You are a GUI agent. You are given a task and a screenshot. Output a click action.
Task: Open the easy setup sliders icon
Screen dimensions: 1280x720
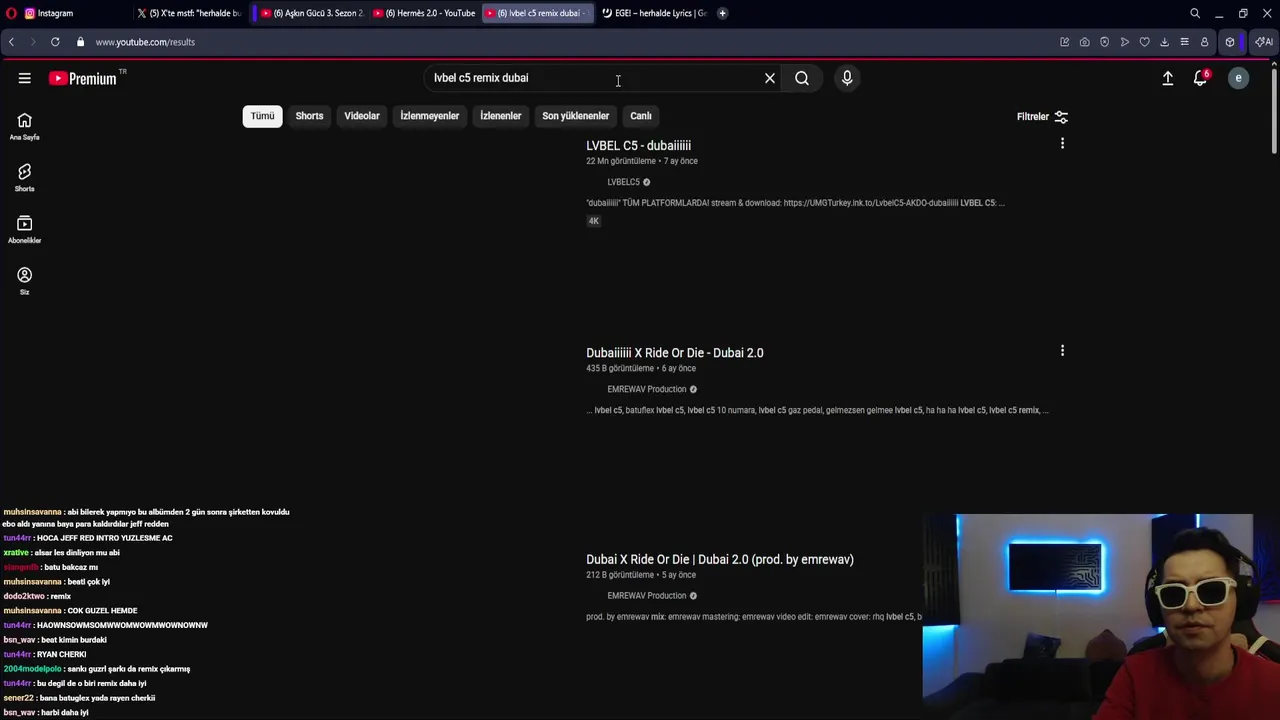(x=1184, y=42)
